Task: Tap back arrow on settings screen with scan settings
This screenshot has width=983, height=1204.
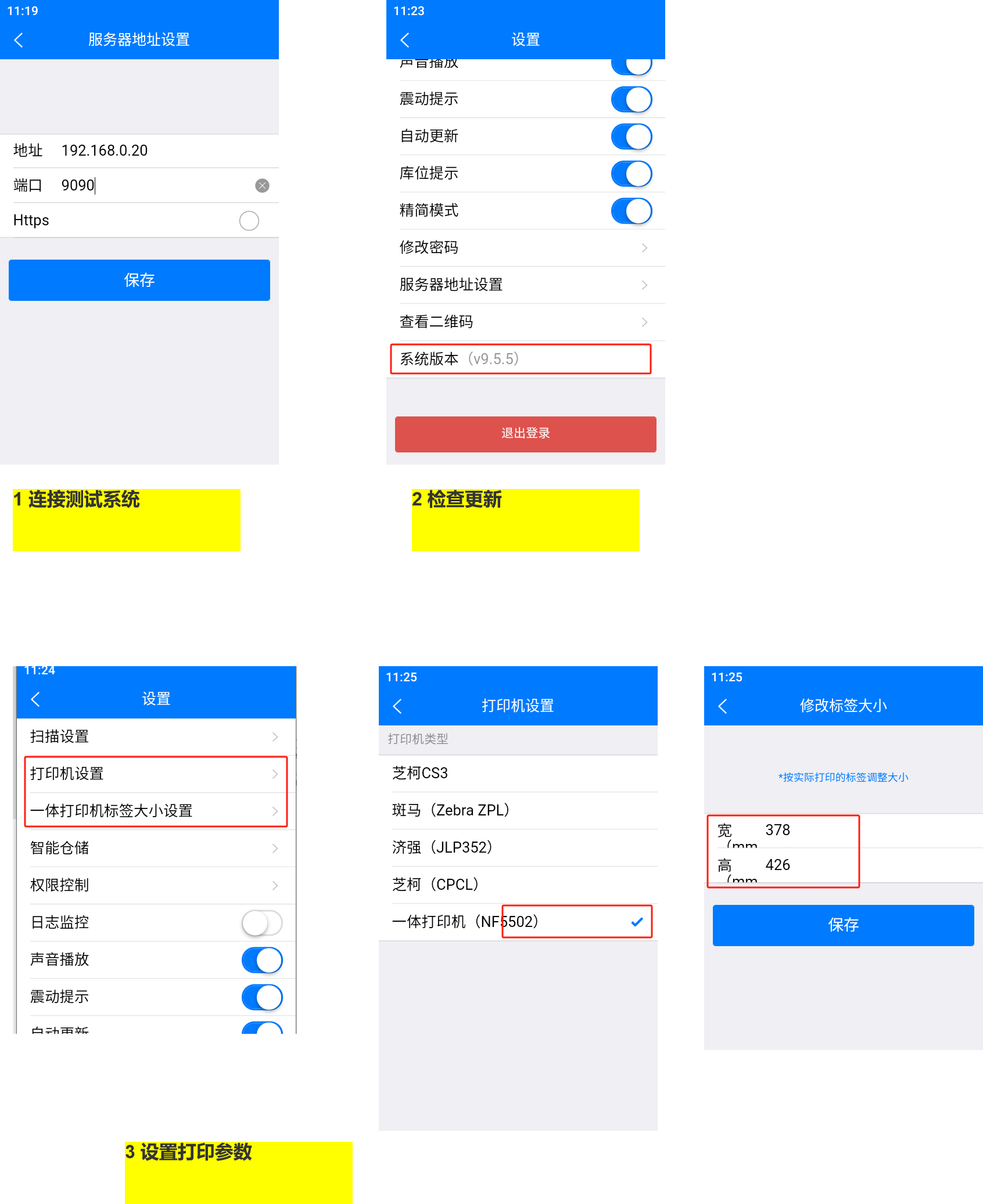Action: pyautogui.click(x=35, y=699)
